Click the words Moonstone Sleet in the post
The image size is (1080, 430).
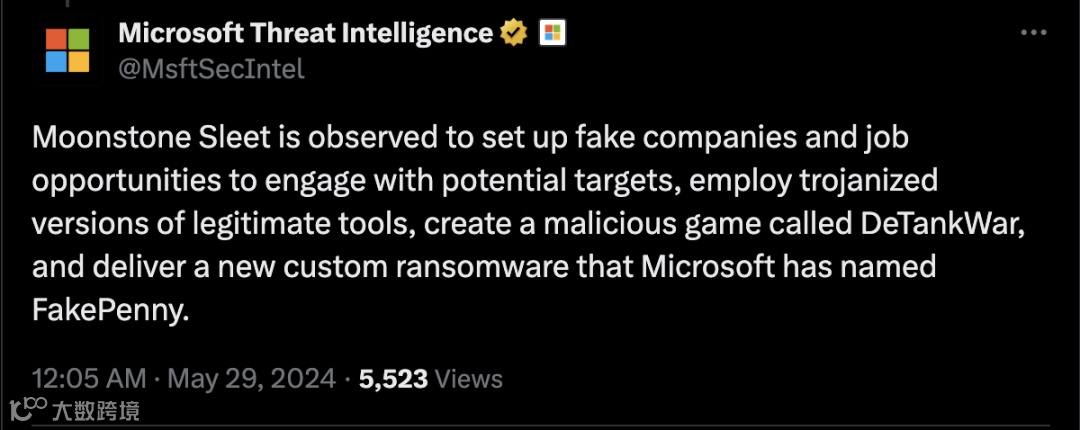coord(152,138)
